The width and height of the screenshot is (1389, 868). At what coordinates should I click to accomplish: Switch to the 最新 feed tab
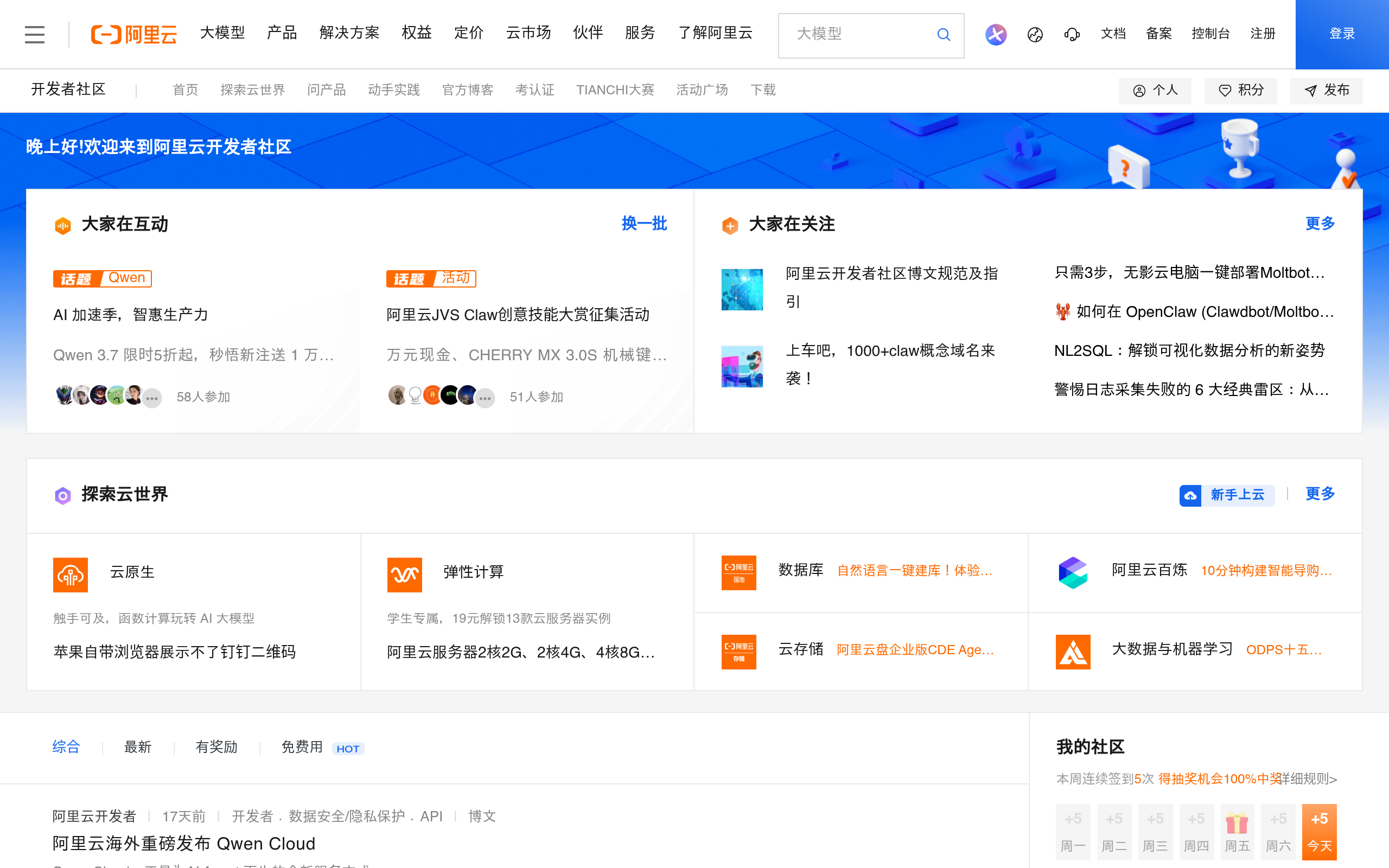coord(138,747)
